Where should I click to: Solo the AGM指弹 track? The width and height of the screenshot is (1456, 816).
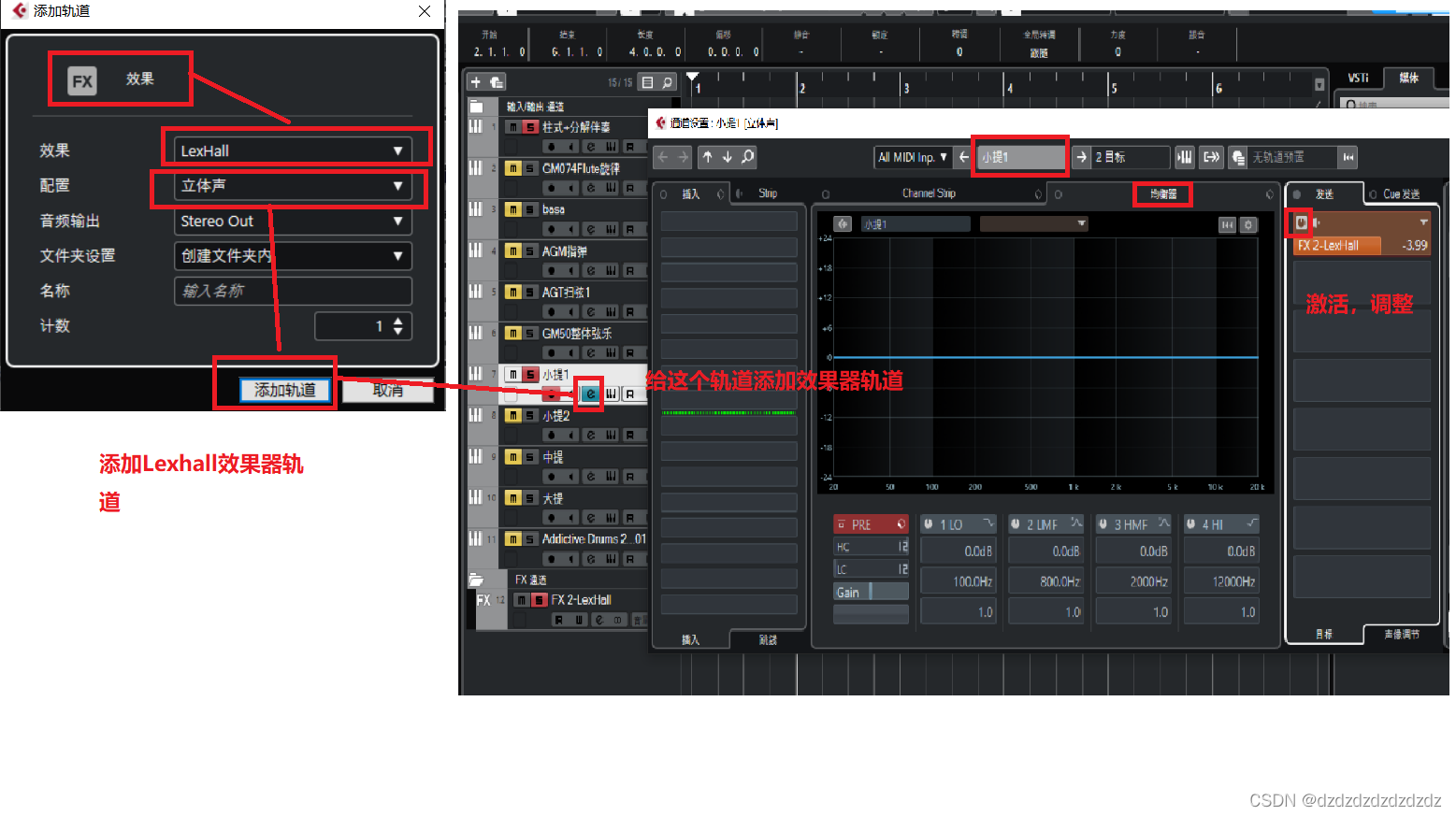(x=530, y=251)
